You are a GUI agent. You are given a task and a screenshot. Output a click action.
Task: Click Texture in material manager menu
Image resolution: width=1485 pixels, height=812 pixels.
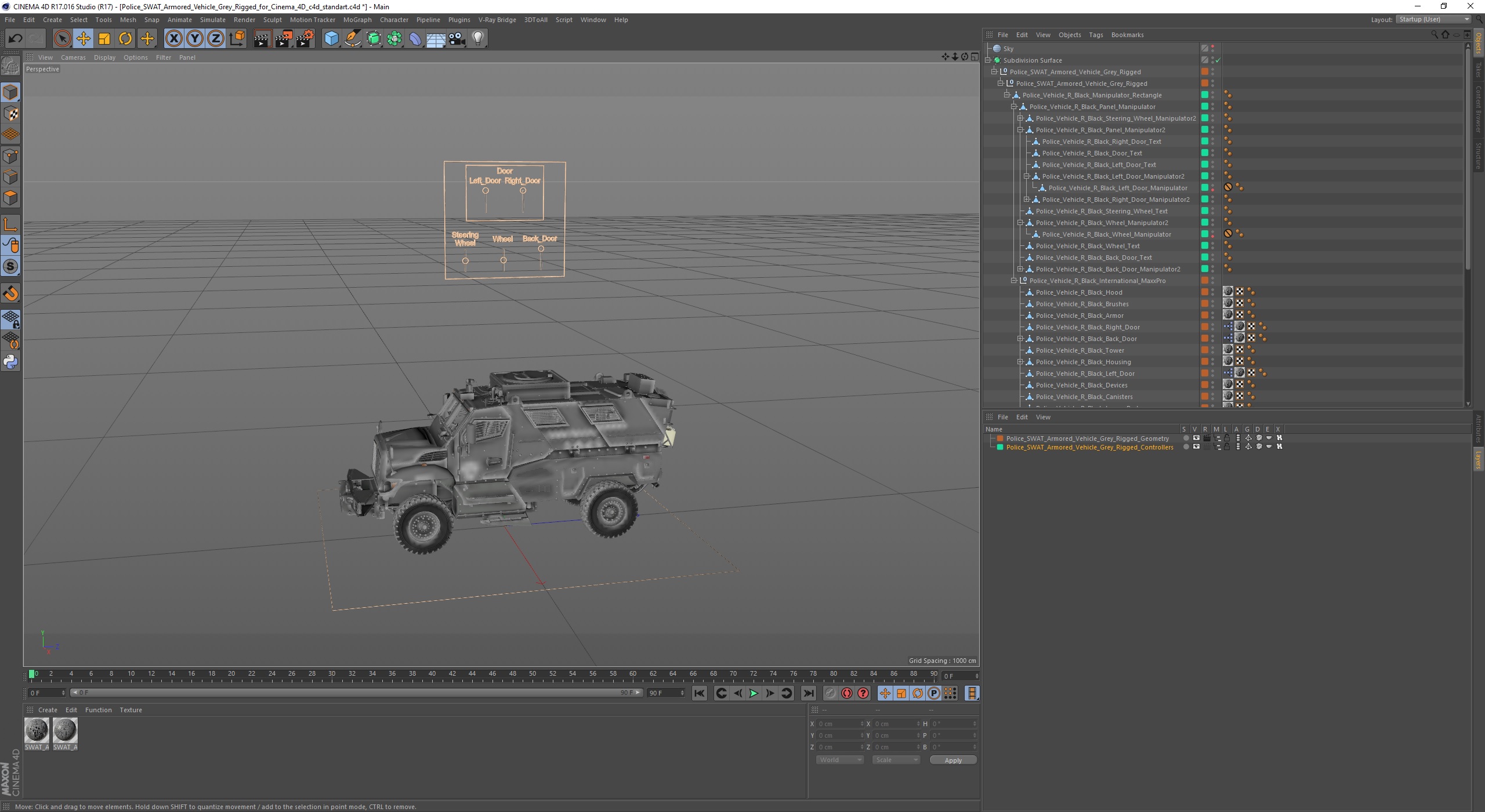[x=131, y=710]
